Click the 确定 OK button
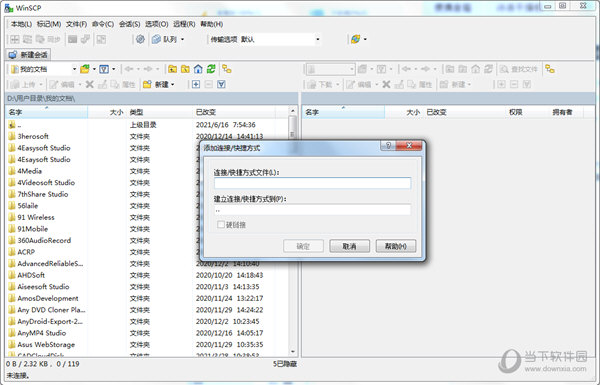 pyautogui.click(x=303, y=246)
